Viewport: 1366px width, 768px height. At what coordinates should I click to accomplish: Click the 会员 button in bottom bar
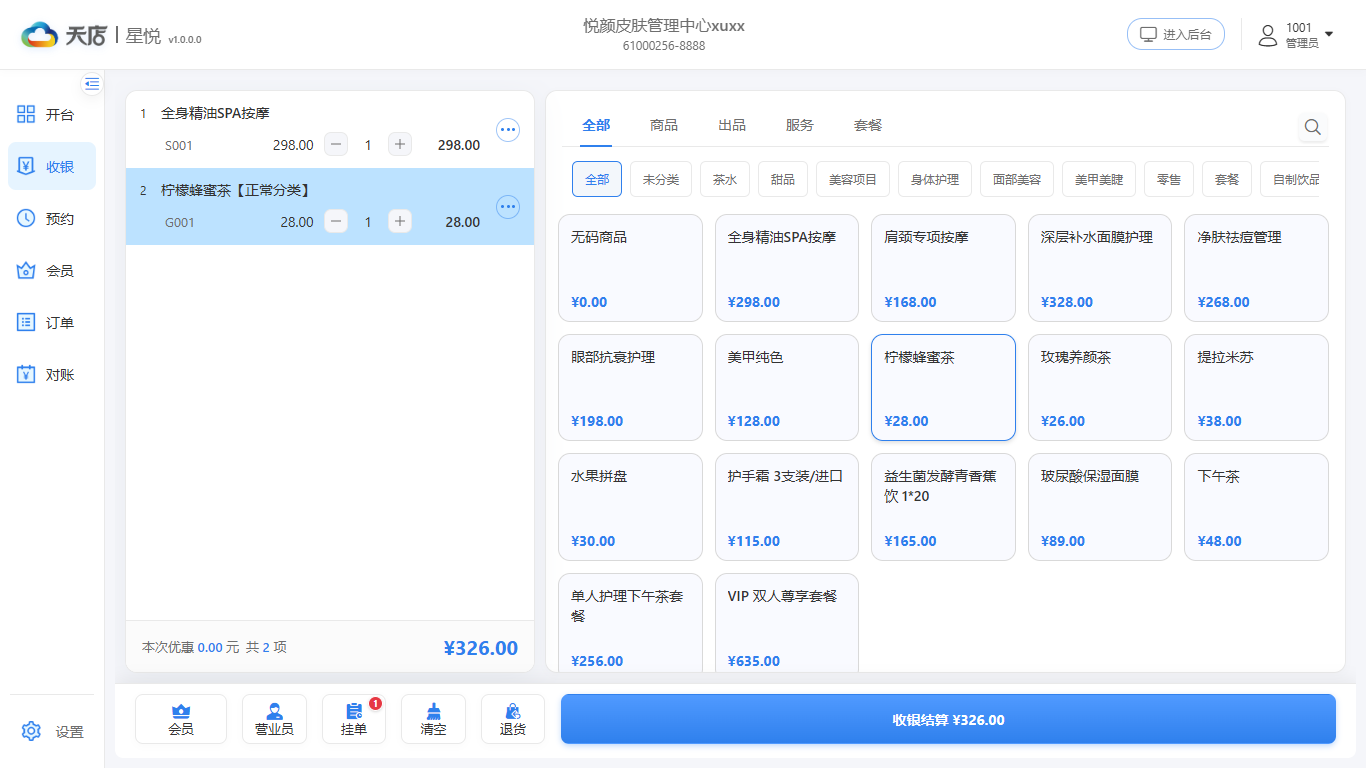[181, 719]
